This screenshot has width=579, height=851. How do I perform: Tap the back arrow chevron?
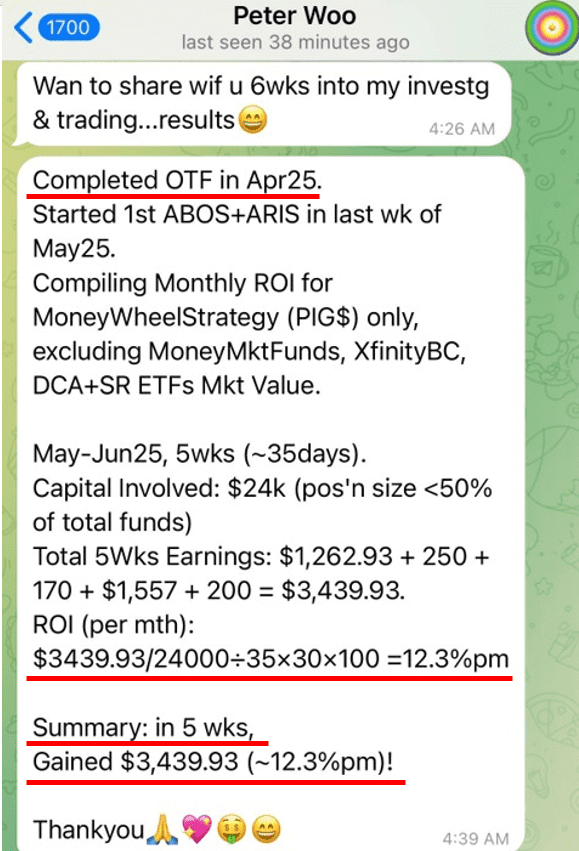coord(23,28)
